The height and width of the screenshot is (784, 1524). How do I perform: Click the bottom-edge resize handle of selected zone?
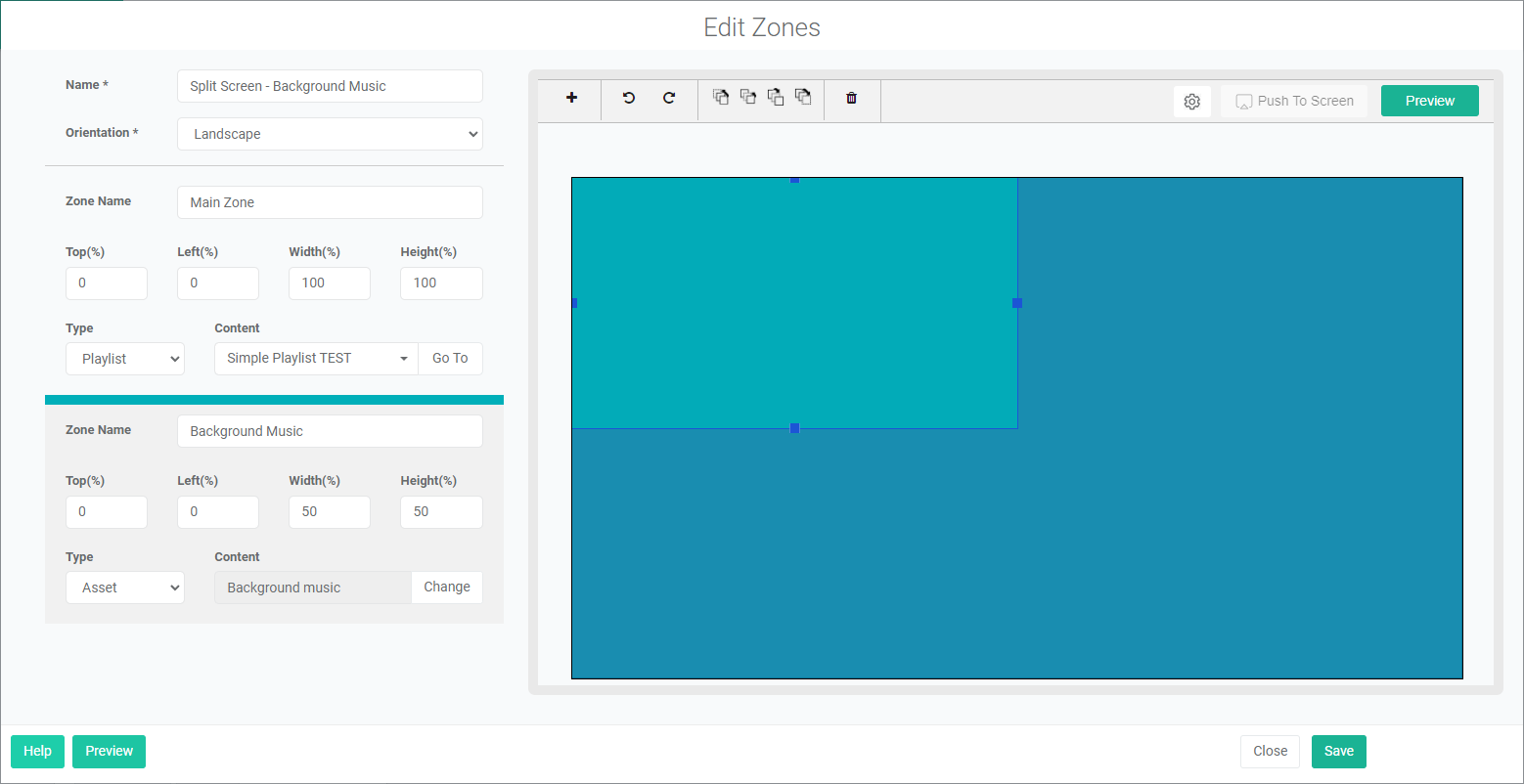(794, 428)
